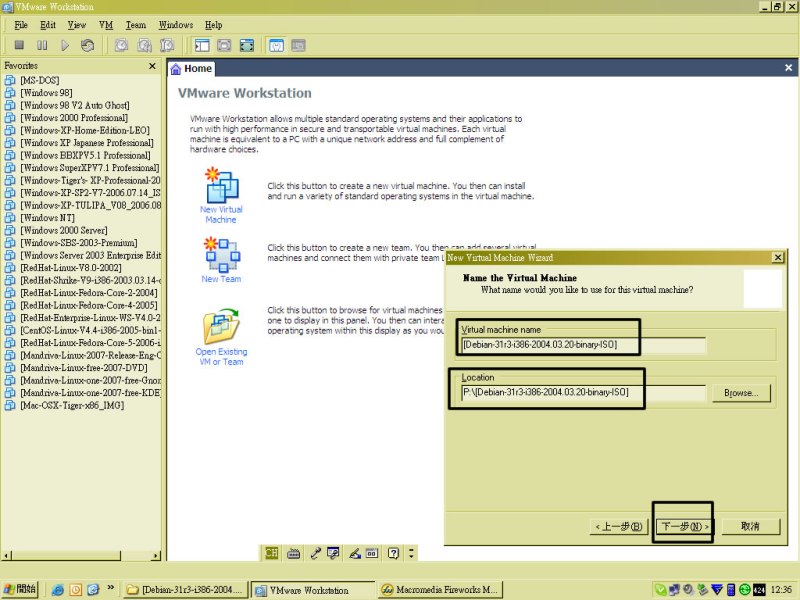Close the Favorites panel
800x600 pixels.
click(x=152, y=66)
